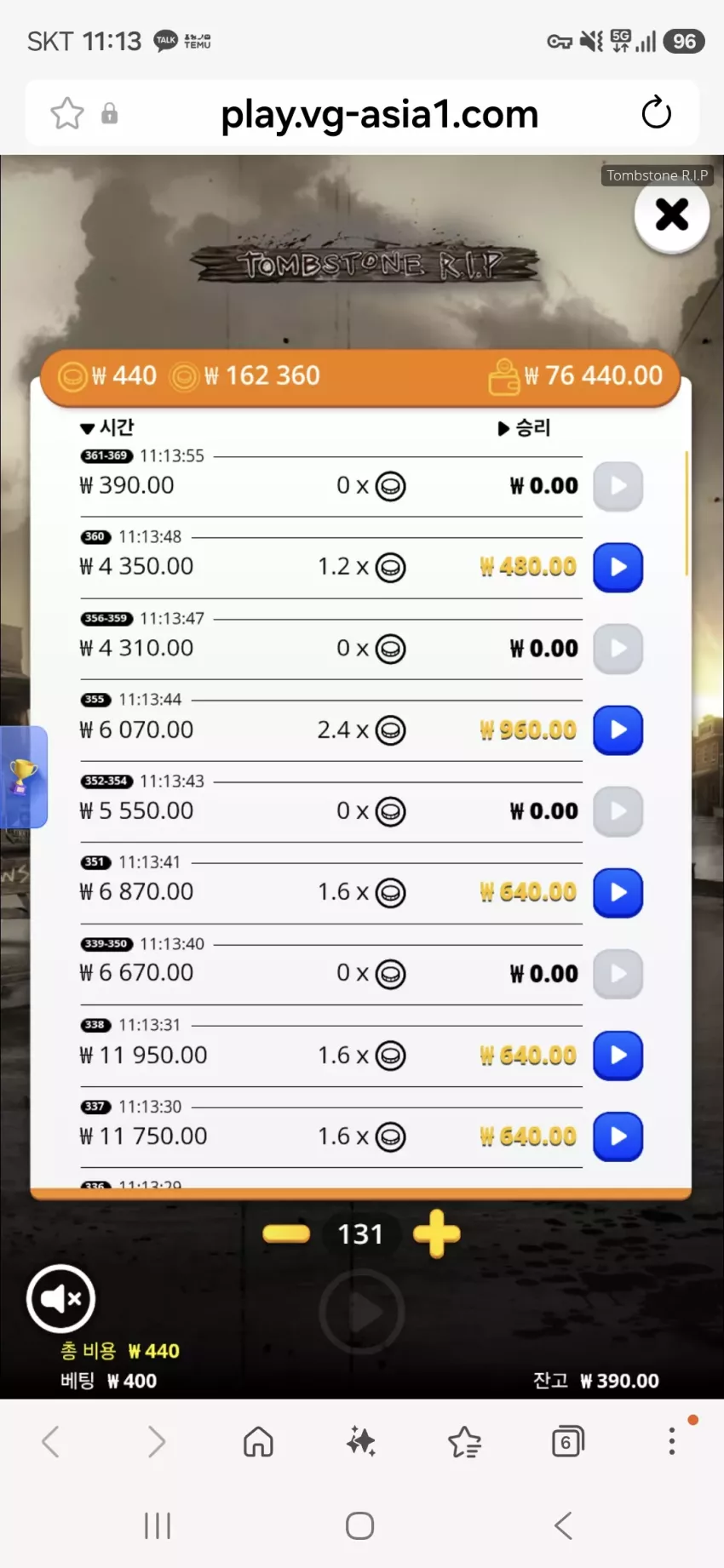The image size is (724, 1568).
Task: Replay the round 338 spin at 11:13:31
Action: click(x=618, y=1056)
